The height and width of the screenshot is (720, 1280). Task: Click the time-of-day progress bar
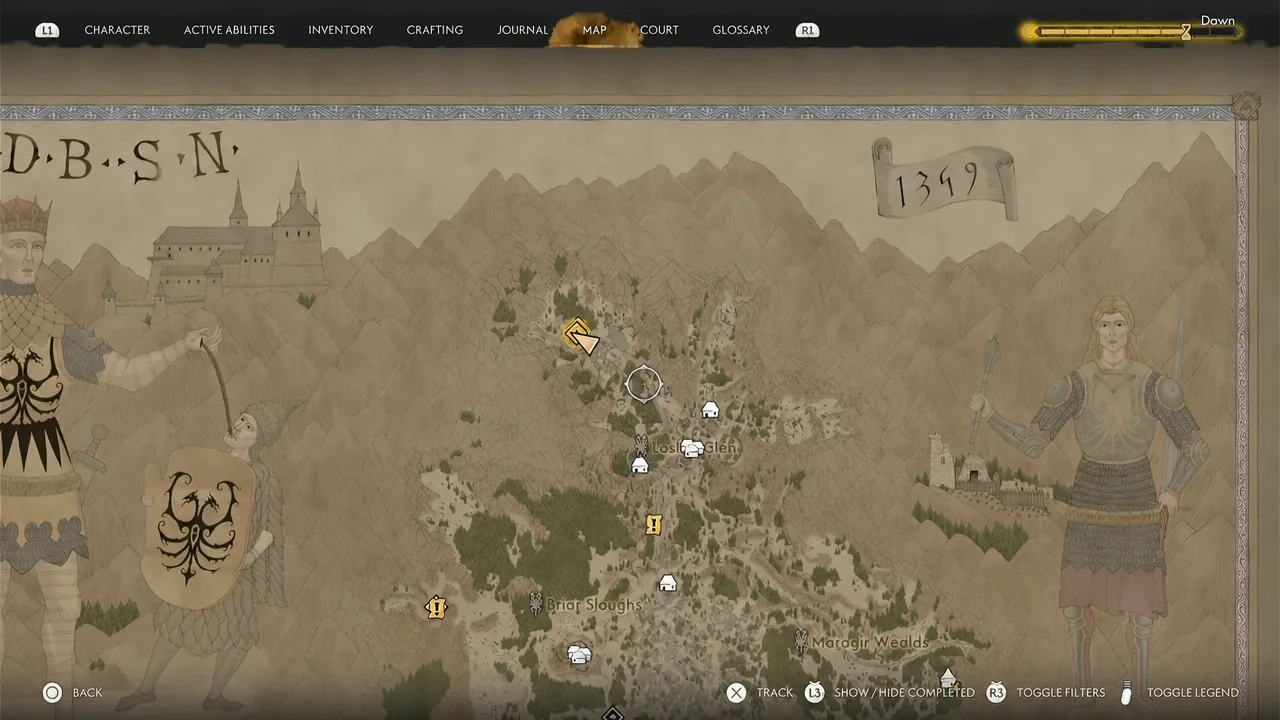tap(1131, 32)
